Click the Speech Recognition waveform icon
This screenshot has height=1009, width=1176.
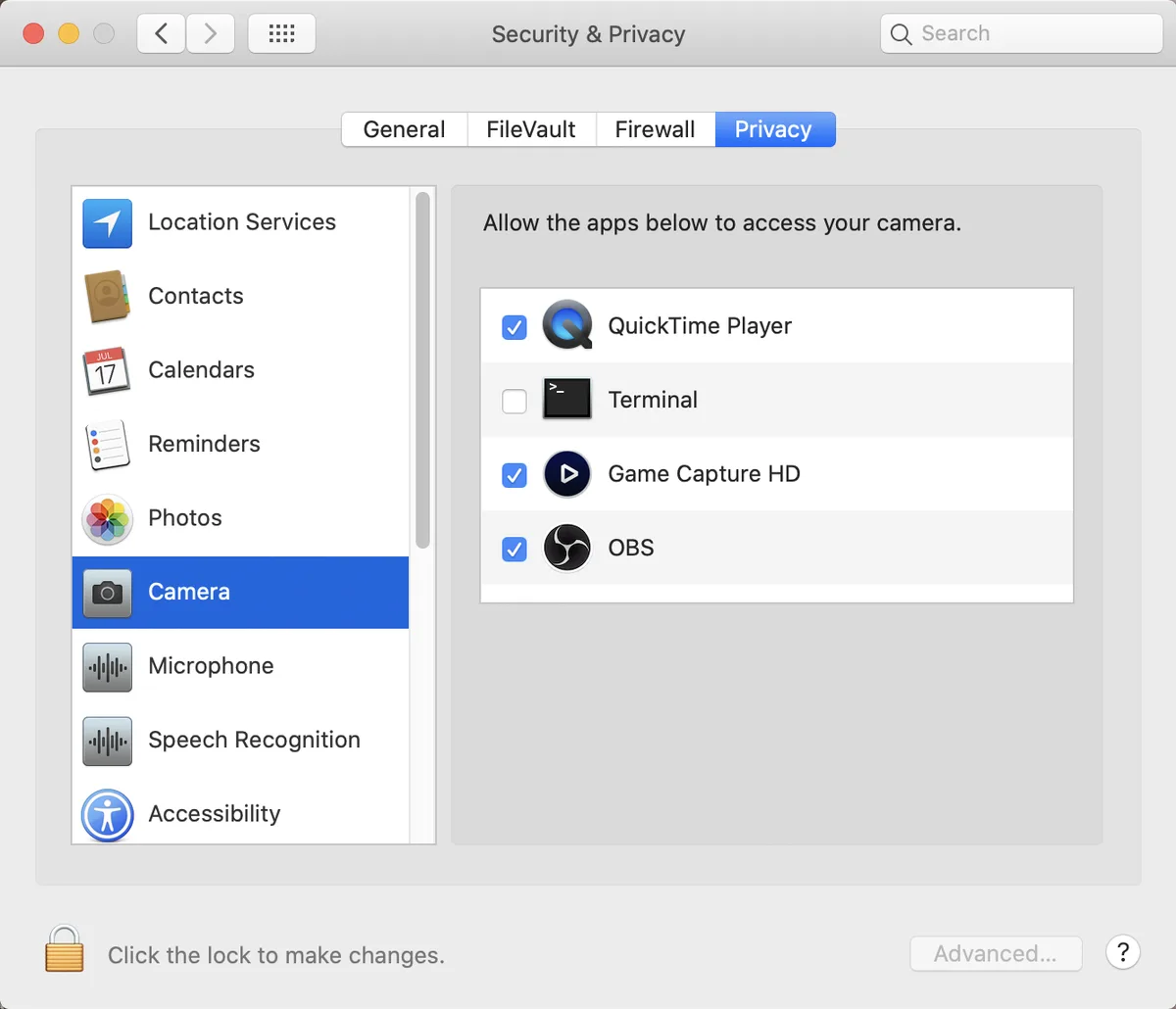[107, 741]
